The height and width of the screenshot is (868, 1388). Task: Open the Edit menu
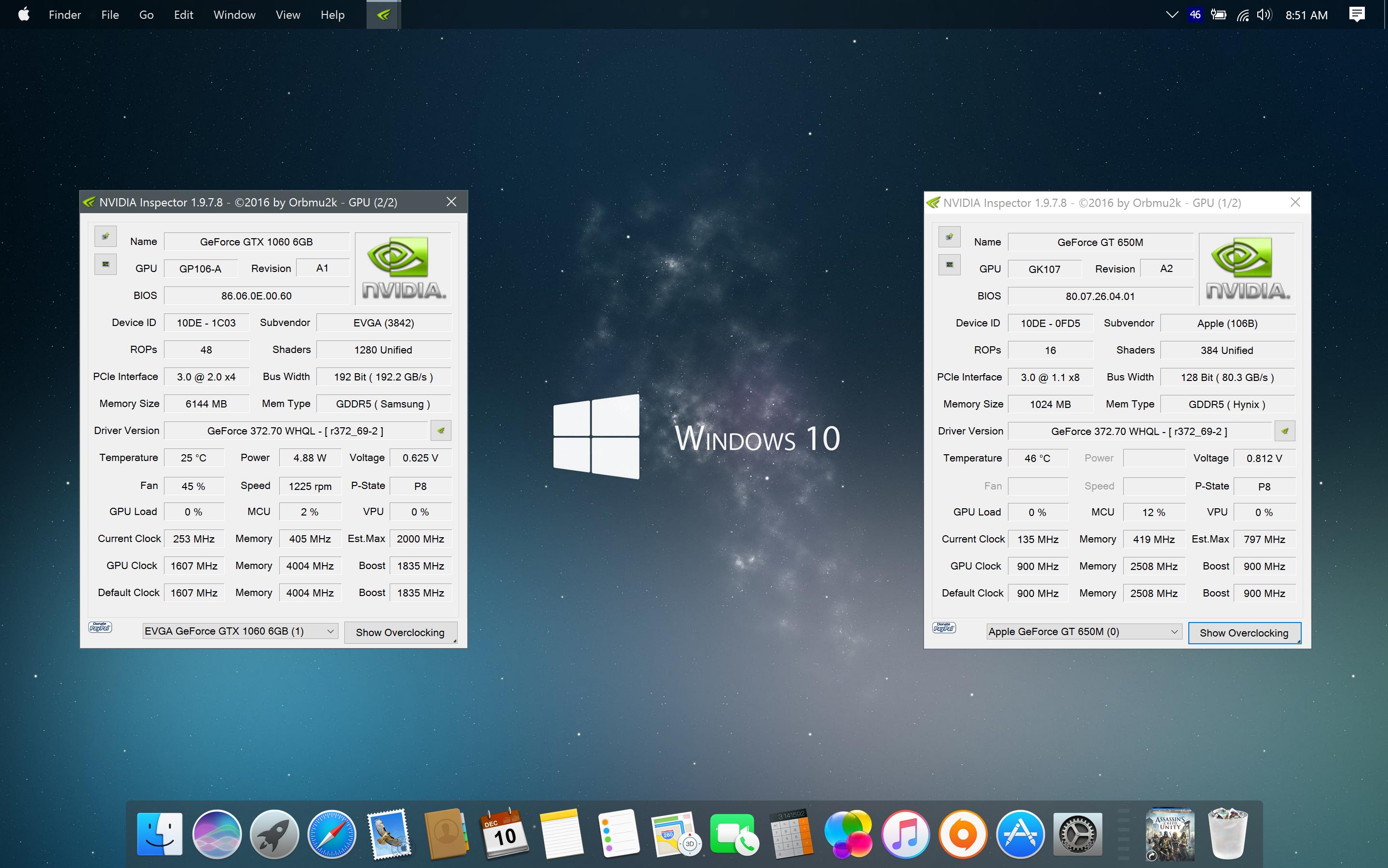pyautogui.click(x=184, y=15)
